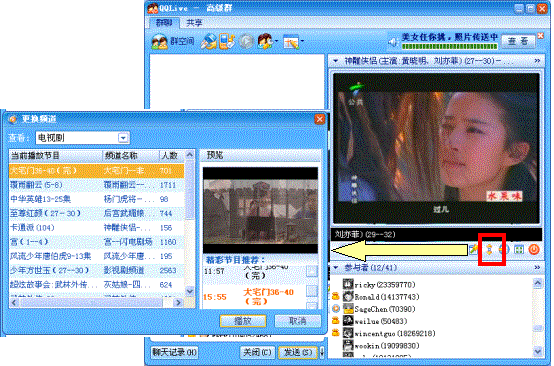Viewport: 554px width, 366px height.
Task: Click the 关闭(C) button
Action: tap(257, 352)
